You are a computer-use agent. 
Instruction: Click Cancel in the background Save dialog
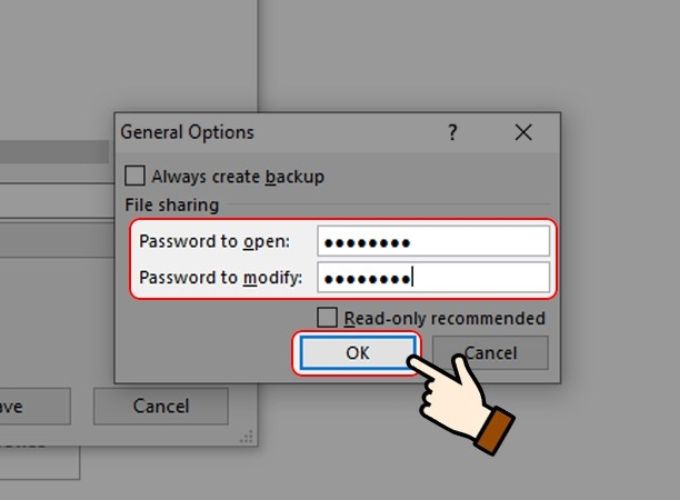[x=161, y=406]
